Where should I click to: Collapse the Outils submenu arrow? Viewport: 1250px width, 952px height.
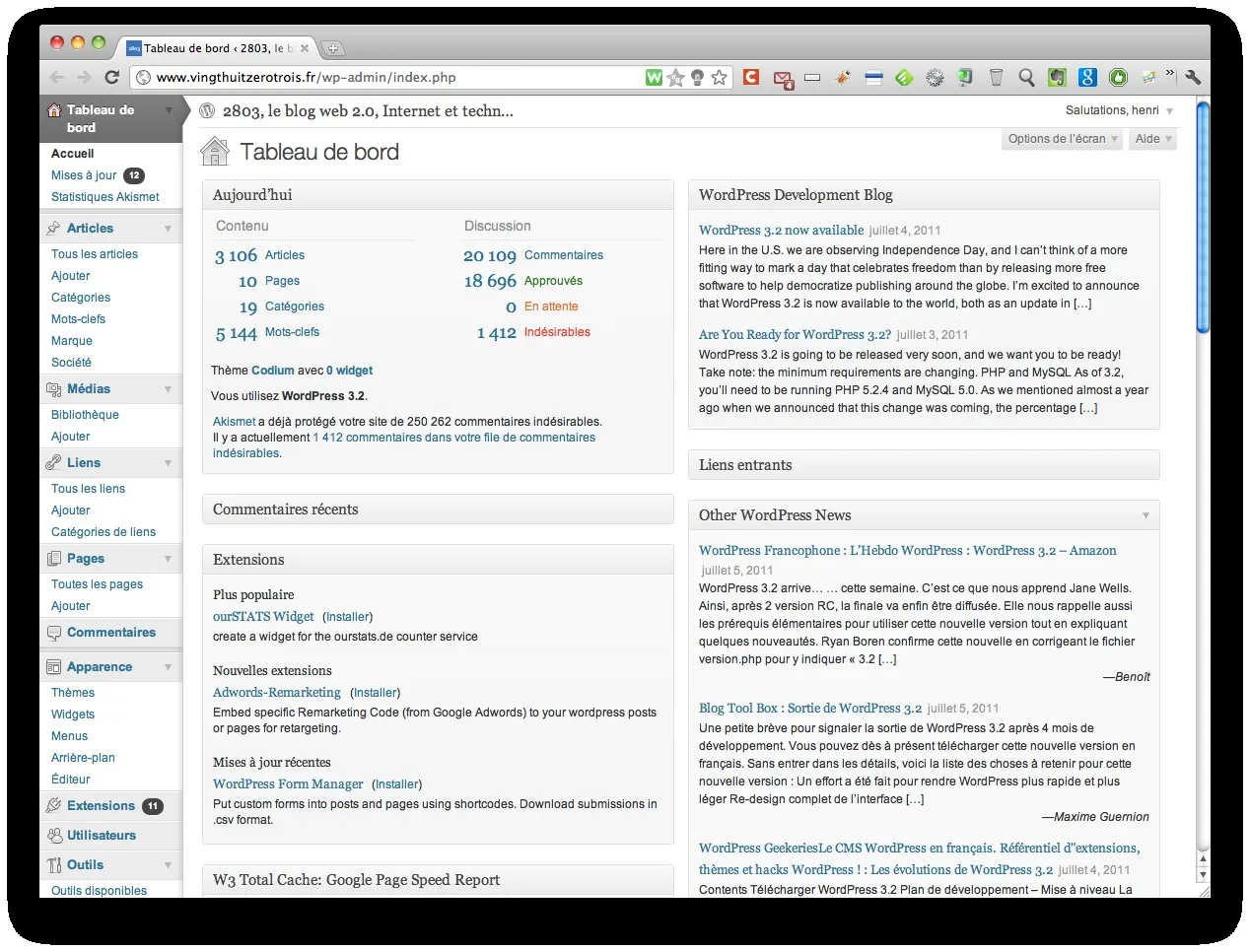(169, 865)
